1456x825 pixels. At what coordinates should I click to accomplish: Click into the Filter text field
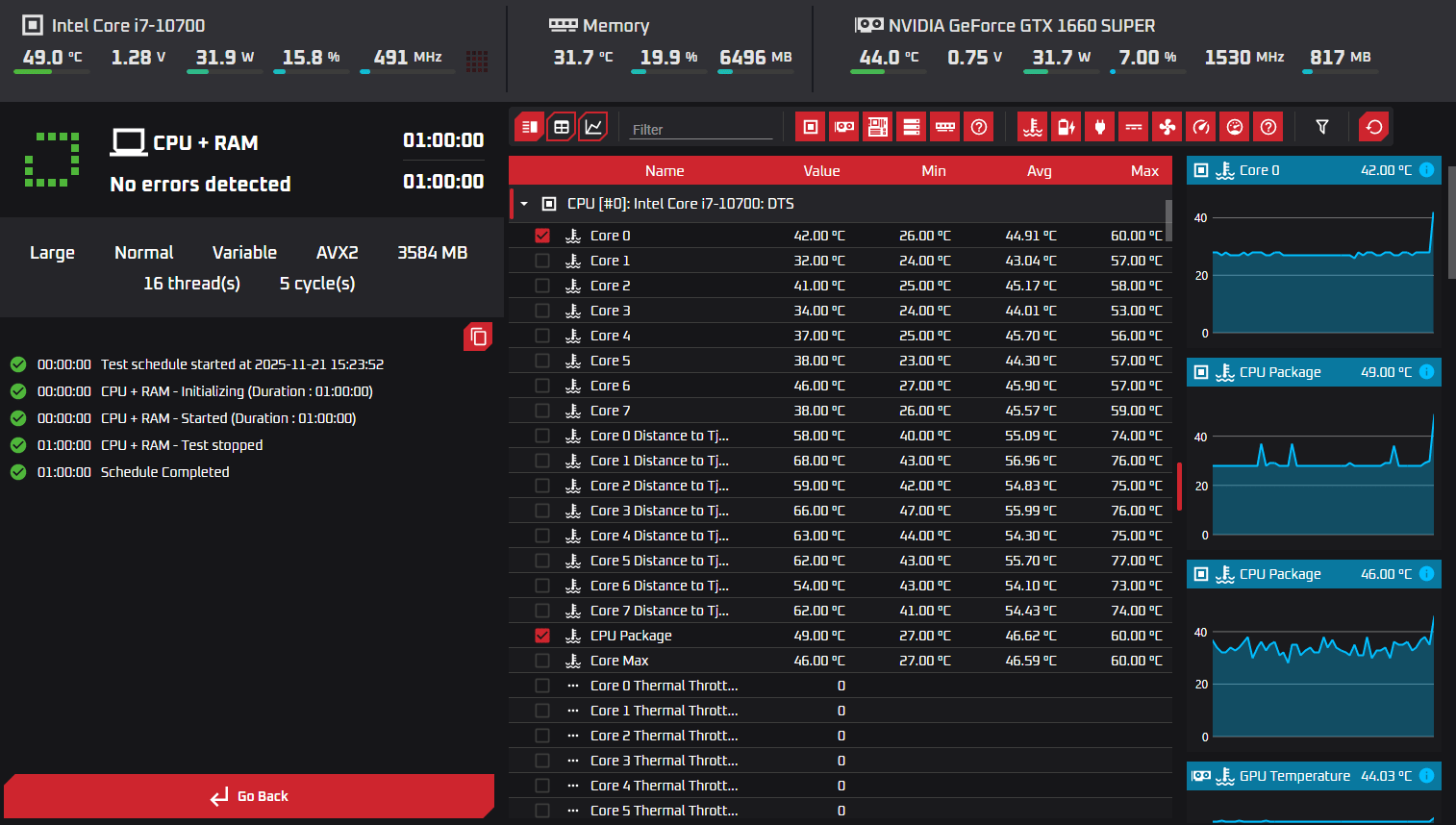point(701,129)
